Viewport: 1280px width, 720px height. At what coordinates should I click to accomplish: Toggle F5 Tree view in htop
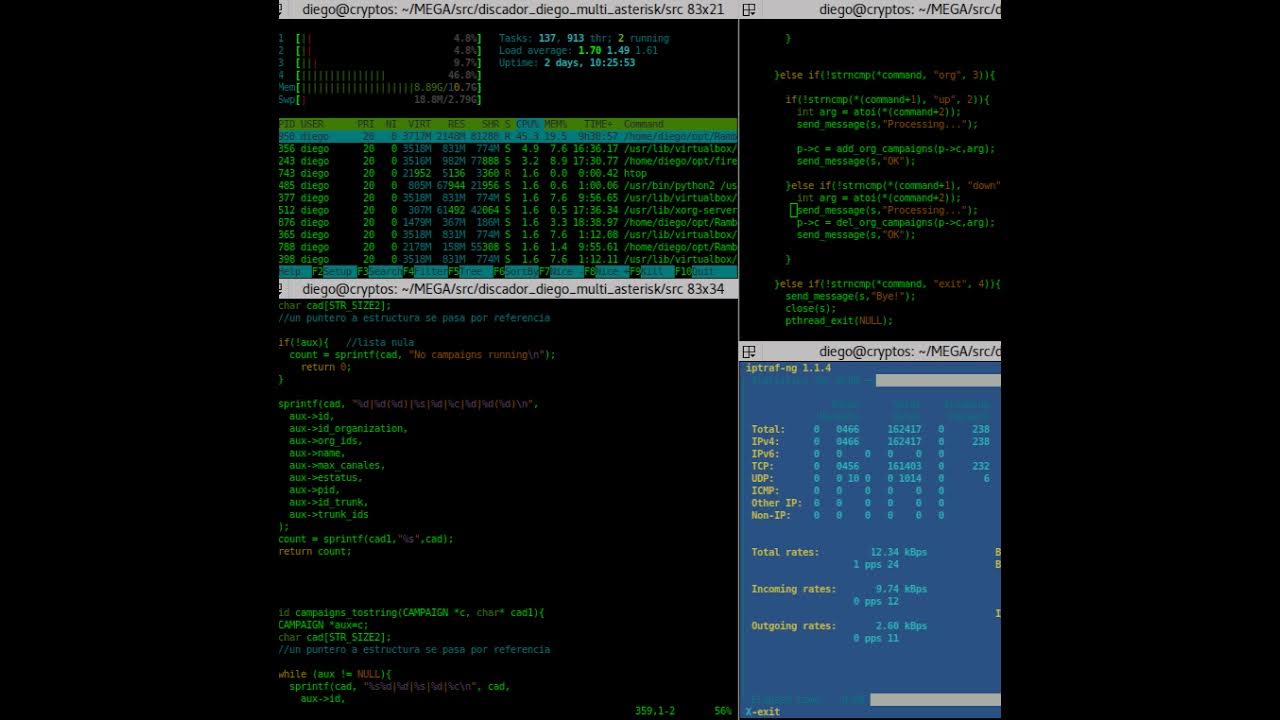point(469,271)
